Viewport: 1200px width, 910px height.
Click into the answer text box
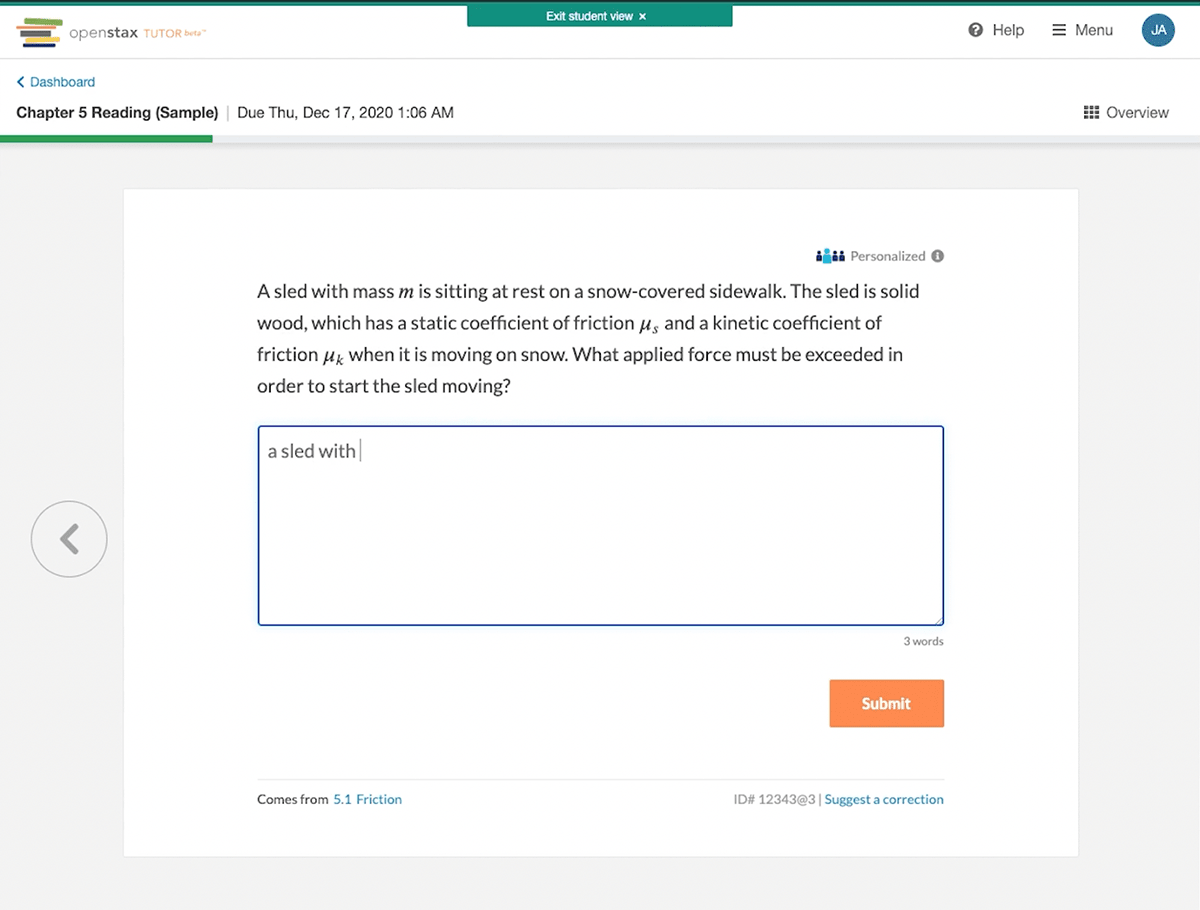coord(600,526)
